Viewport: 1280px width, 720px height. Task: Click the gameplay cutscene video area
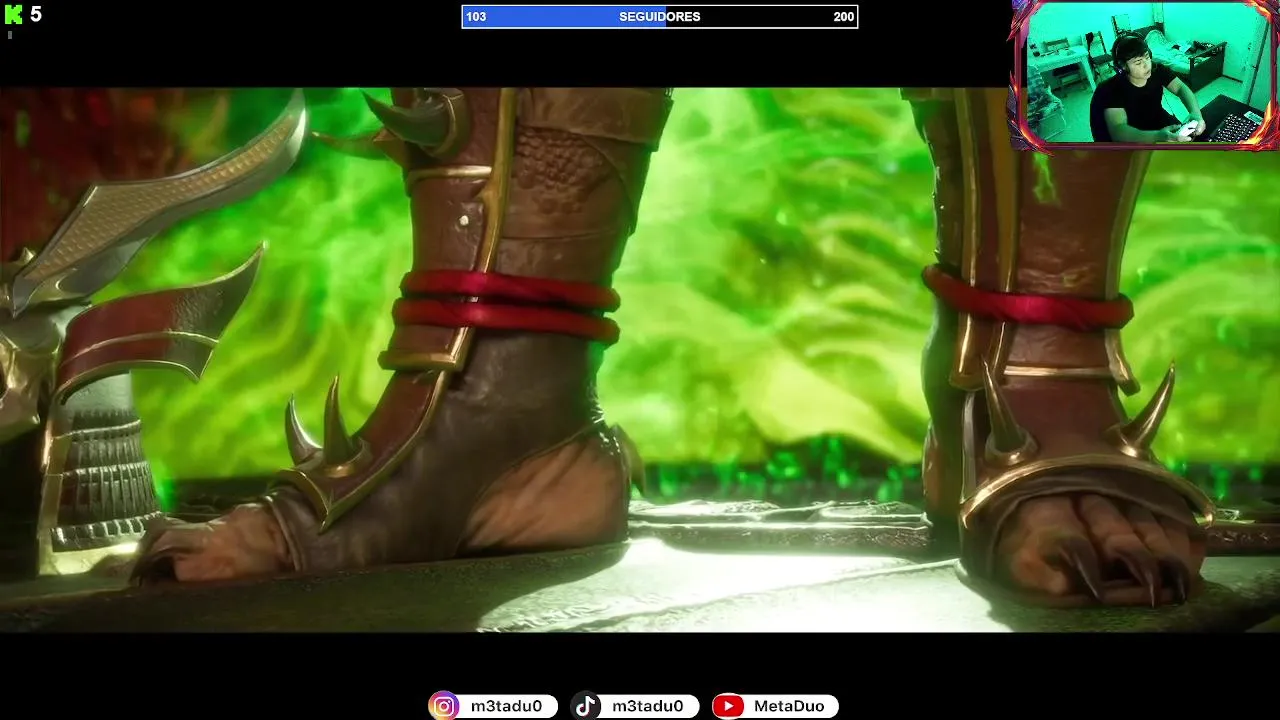pyautogui.click(x=640, y=360)
